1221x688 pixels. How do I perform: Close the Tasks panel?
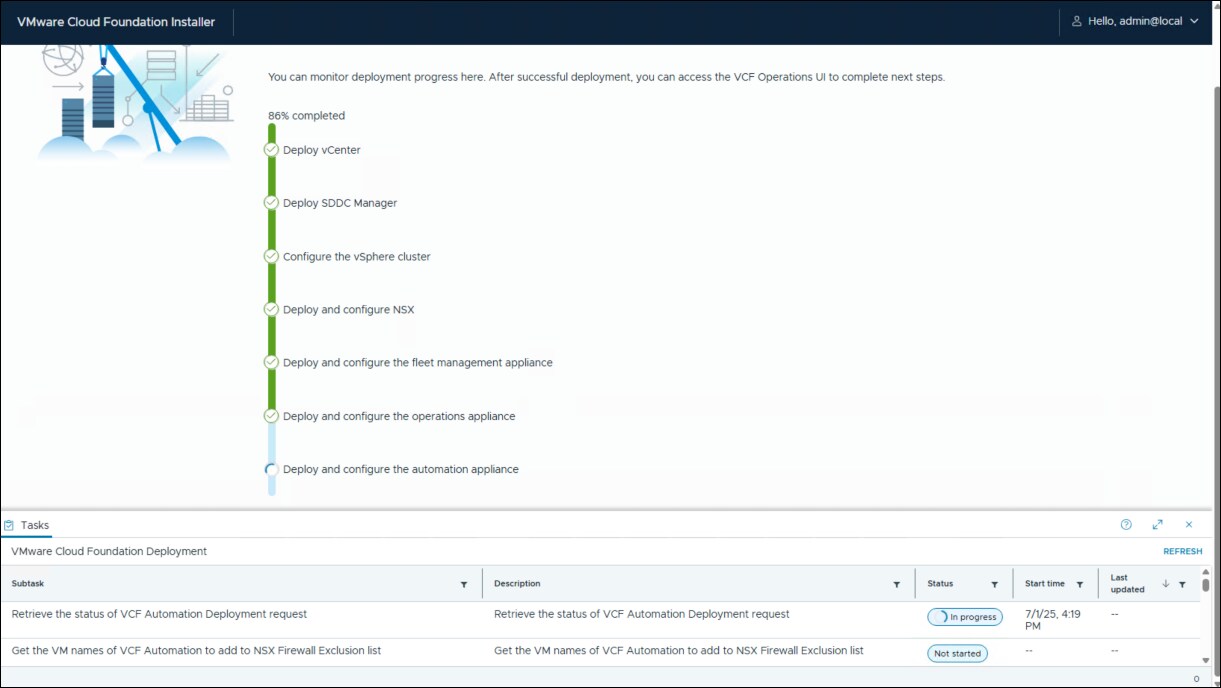1189,524
